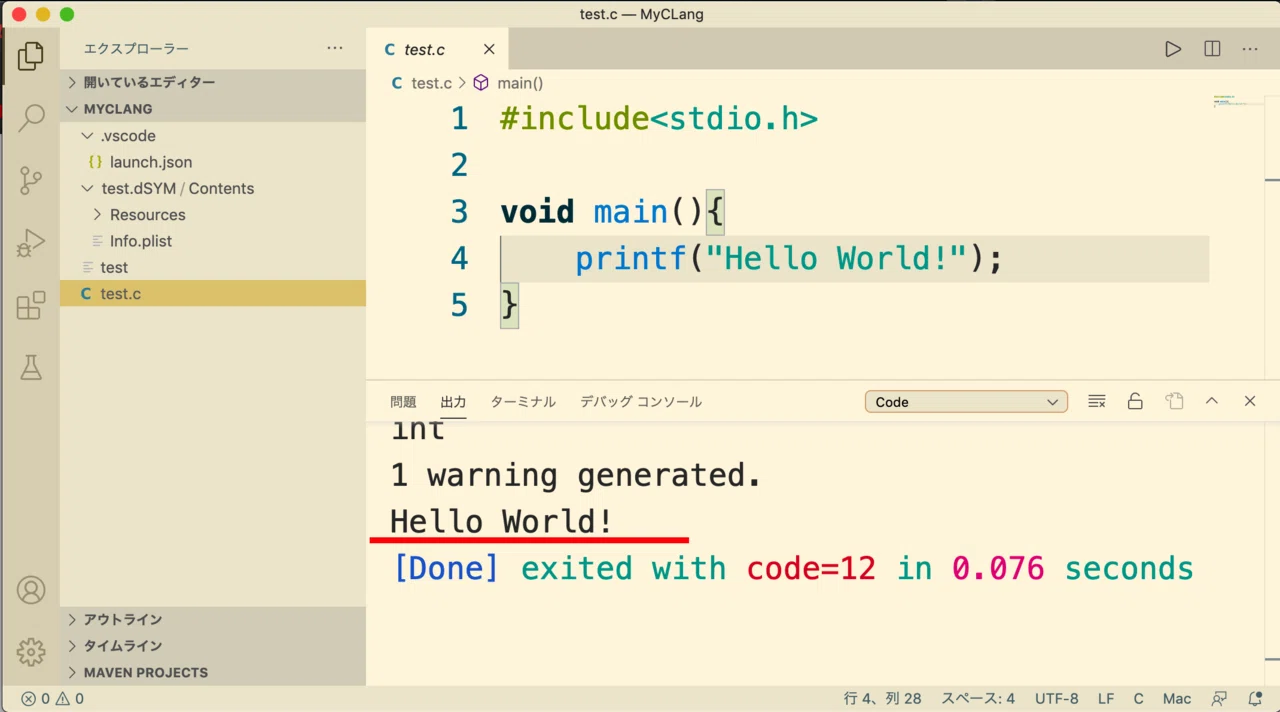Open editor more actions ellipsis

pyautogui.click(x=1250, y=49)
